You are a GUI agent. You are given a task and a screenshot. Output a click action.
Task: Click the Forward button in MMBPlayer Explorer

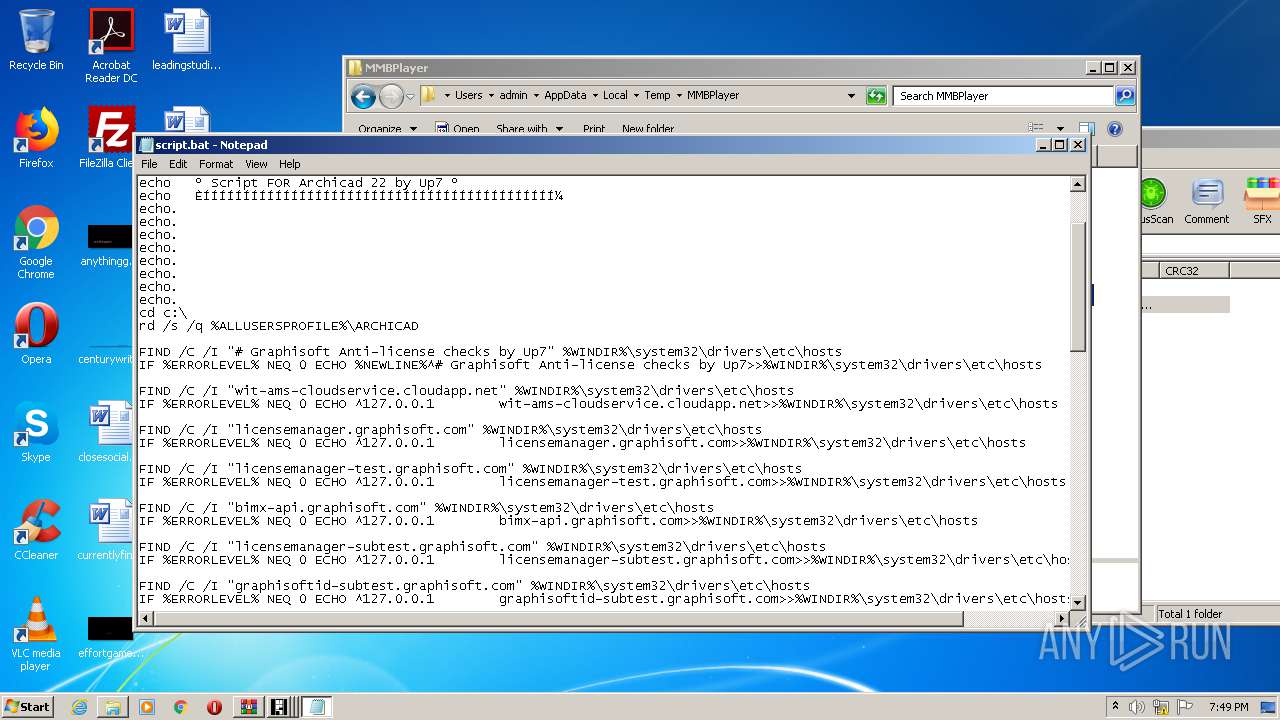tap(391, 96)
